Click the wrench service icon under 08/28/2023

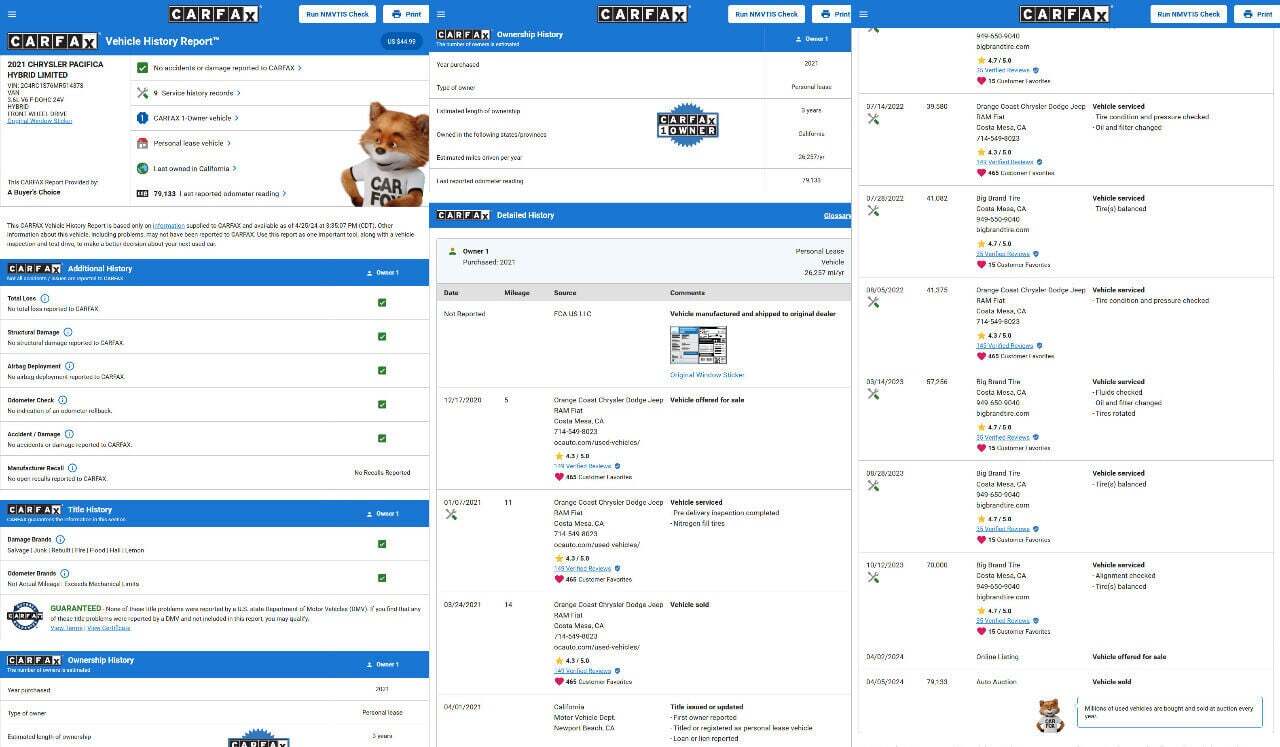(873, 486)
